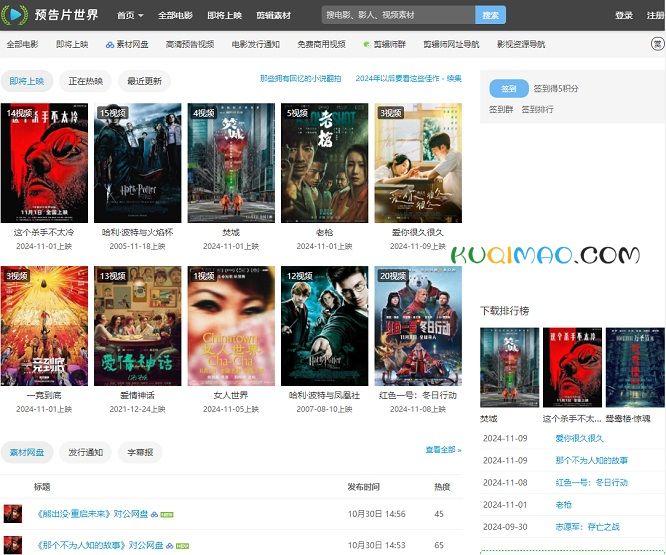The width and height of the screenshot is (666, 555).
Task: Open 《那个不为人知的故事》对公网盘 row link
Action: click(100, 545)
